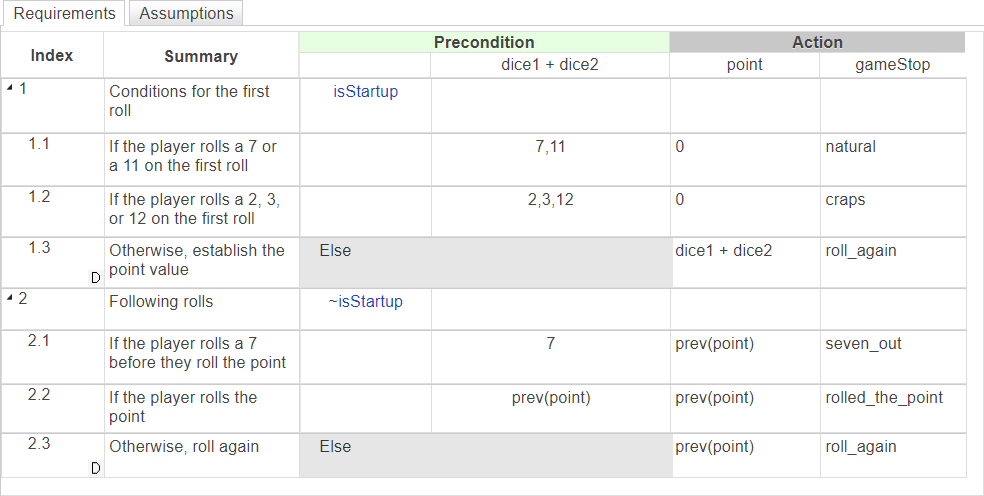Screen dimensions: 984x496
Task: Click the summary 'Following rolls'
Action: (x=161, y=301)
